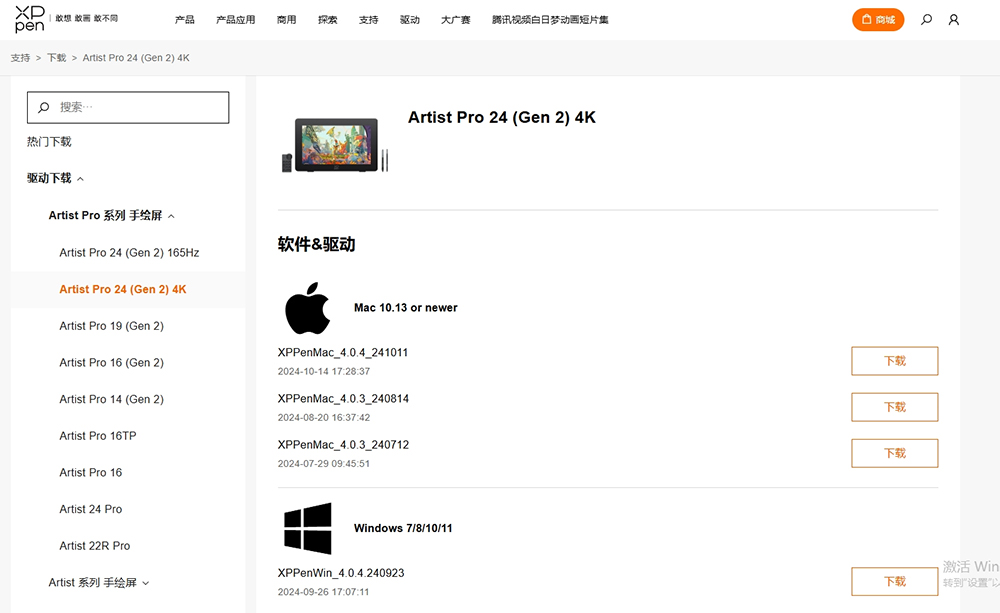Click XPPenMac_4.0.4_241011 file name
1000x613 pixels.
point(342,352)
